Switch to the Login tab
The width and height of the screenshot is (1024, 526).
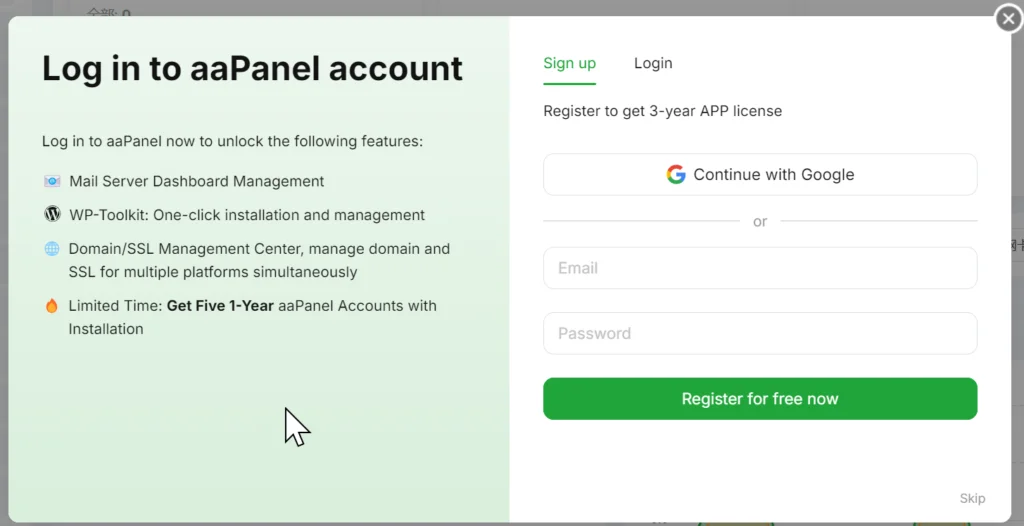tap(653, 63)
